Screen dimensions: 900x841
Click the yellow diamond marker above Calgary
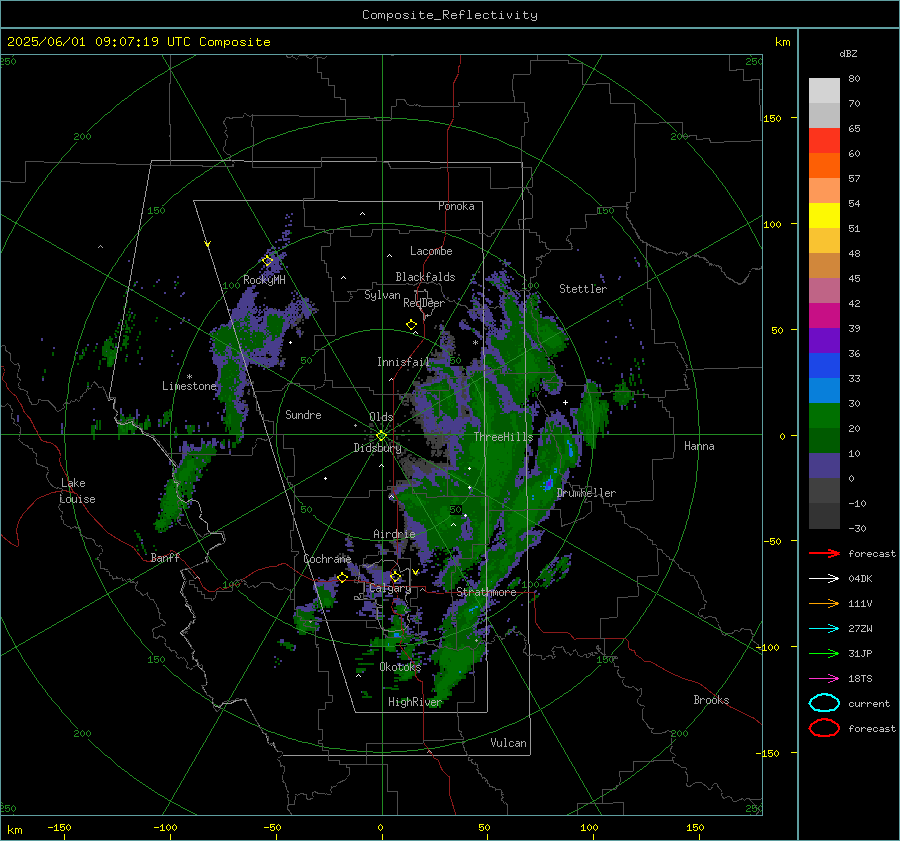pyautogui.click(x=395, y=576)
